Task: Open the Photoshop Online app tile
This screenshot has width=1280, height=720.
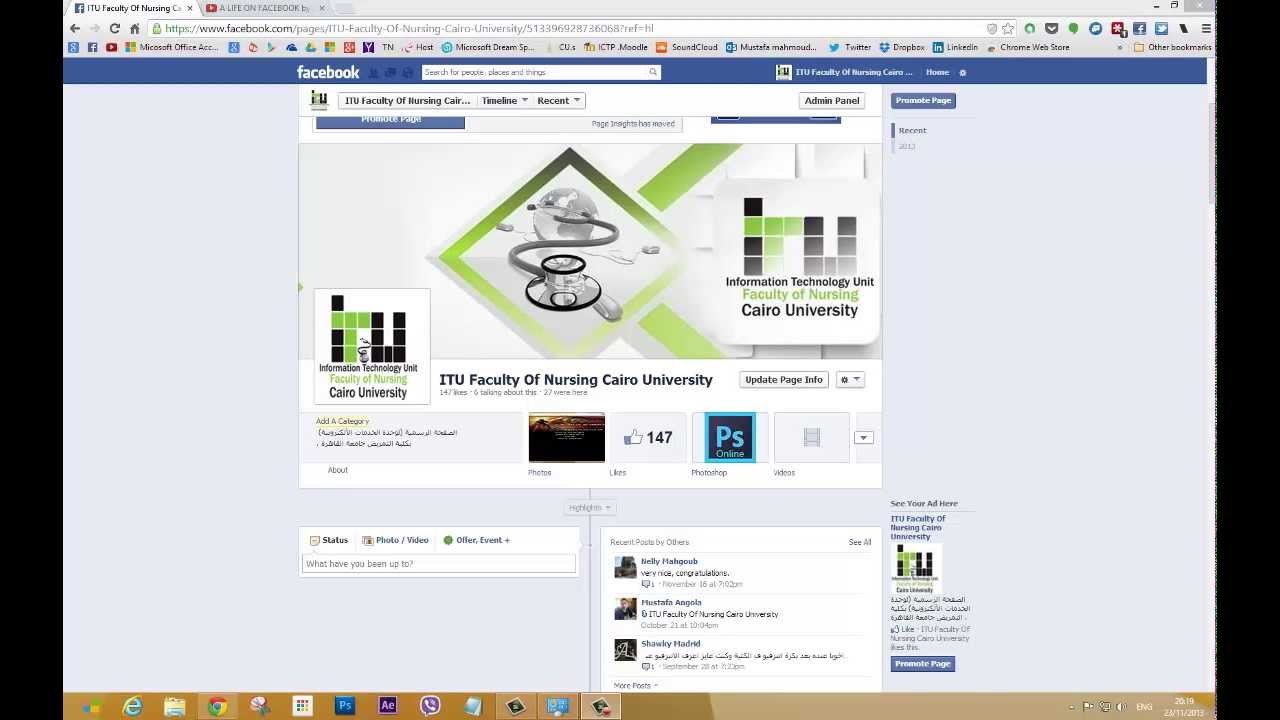Action: pos(730,437)
